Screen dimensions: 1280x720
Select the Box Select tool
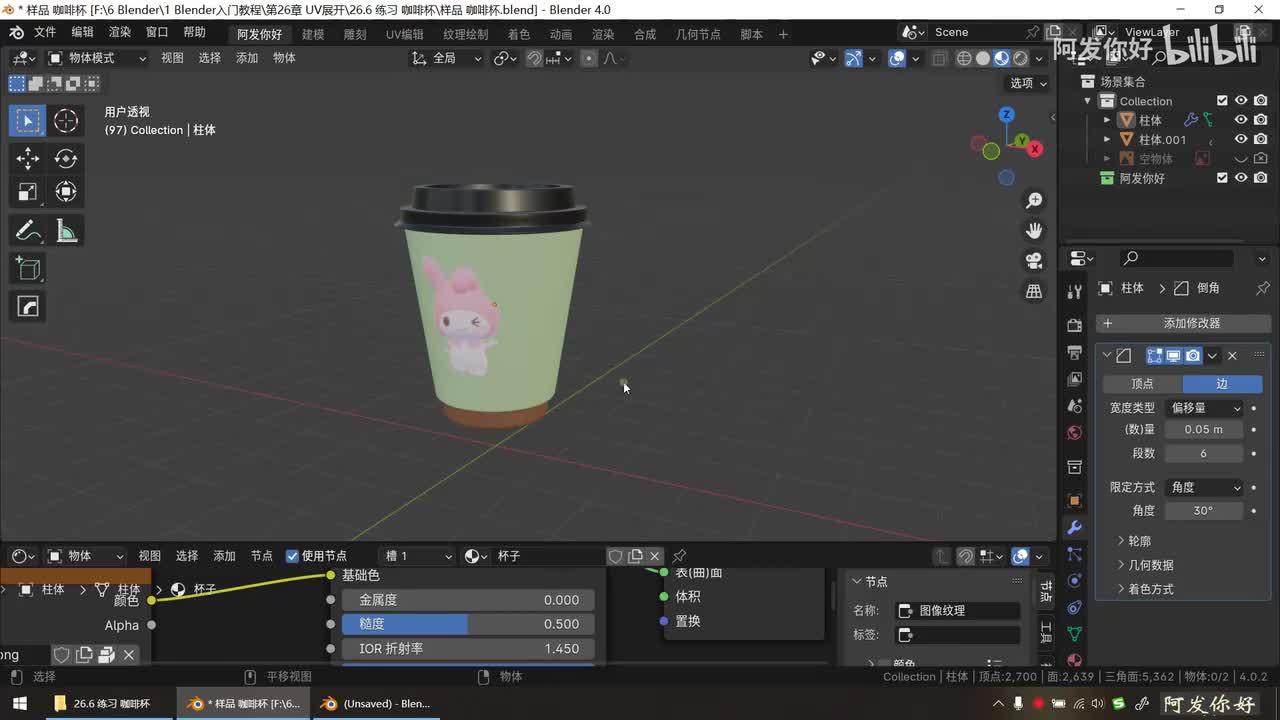coord(28,121)
